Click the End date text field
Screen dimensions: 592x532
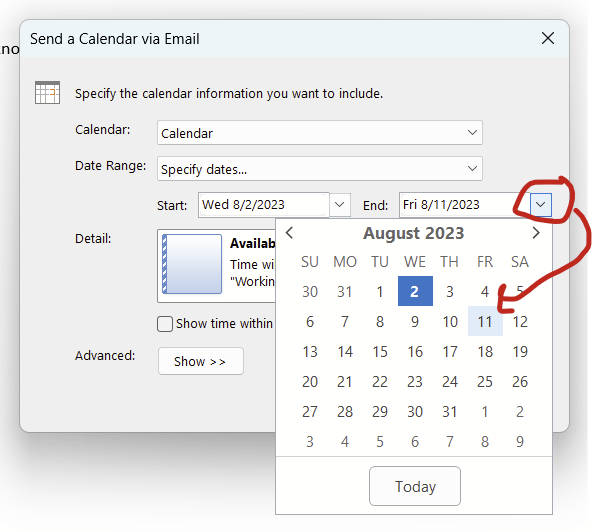tap(464, 205)
